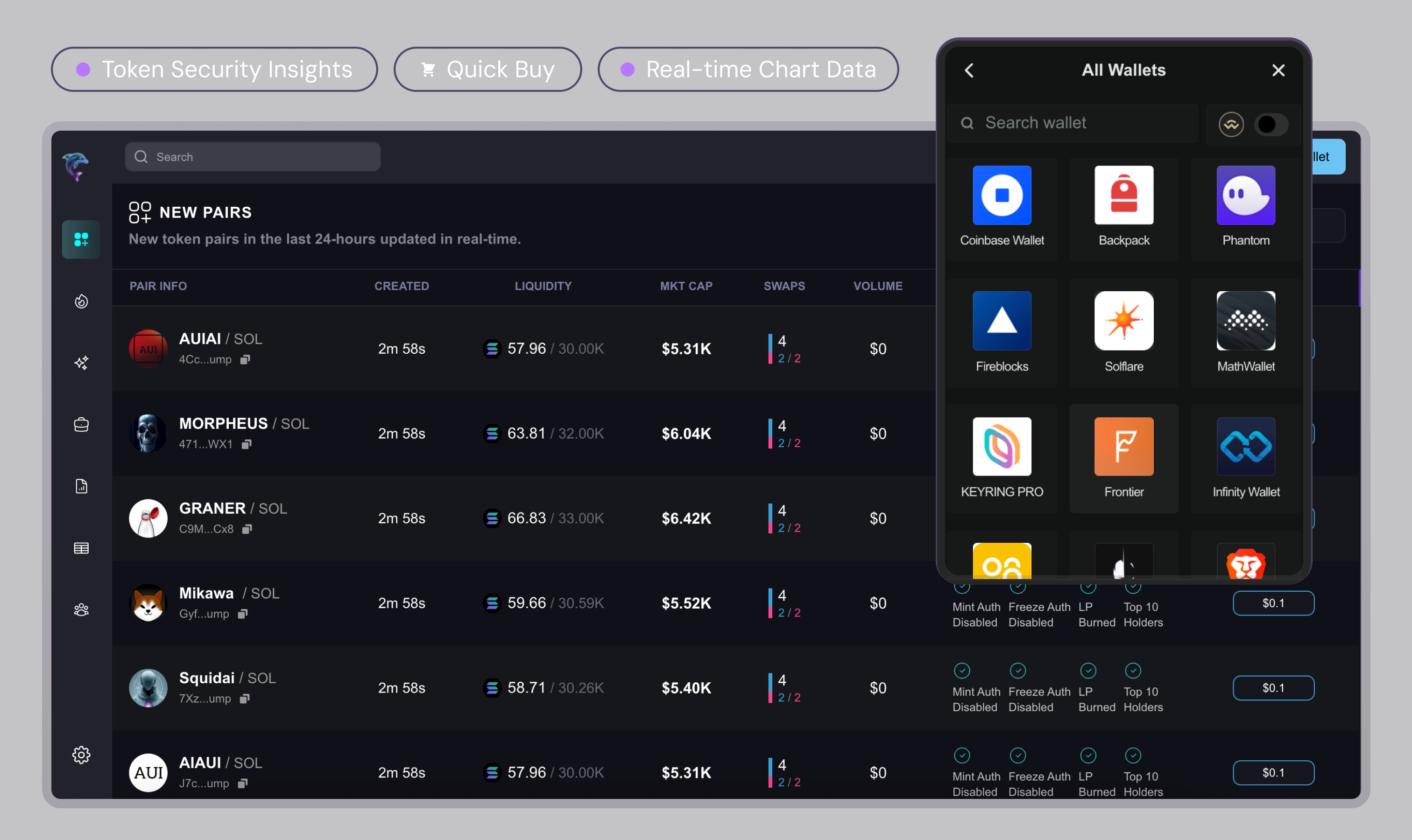
Task: Select Backpack wallet
Action: coord(1124,208)
